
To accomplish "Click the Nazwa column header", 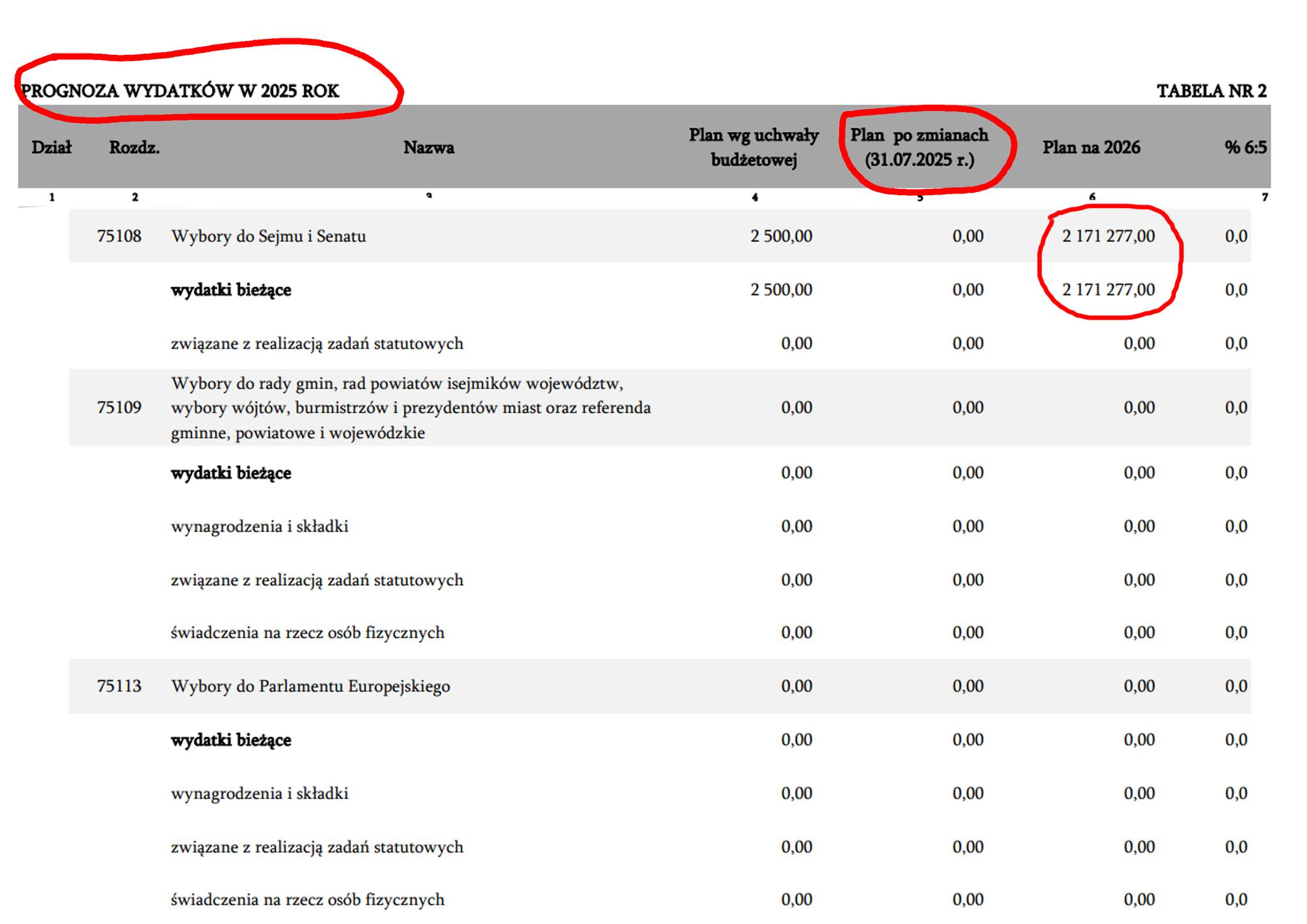I will click(428, 147).
